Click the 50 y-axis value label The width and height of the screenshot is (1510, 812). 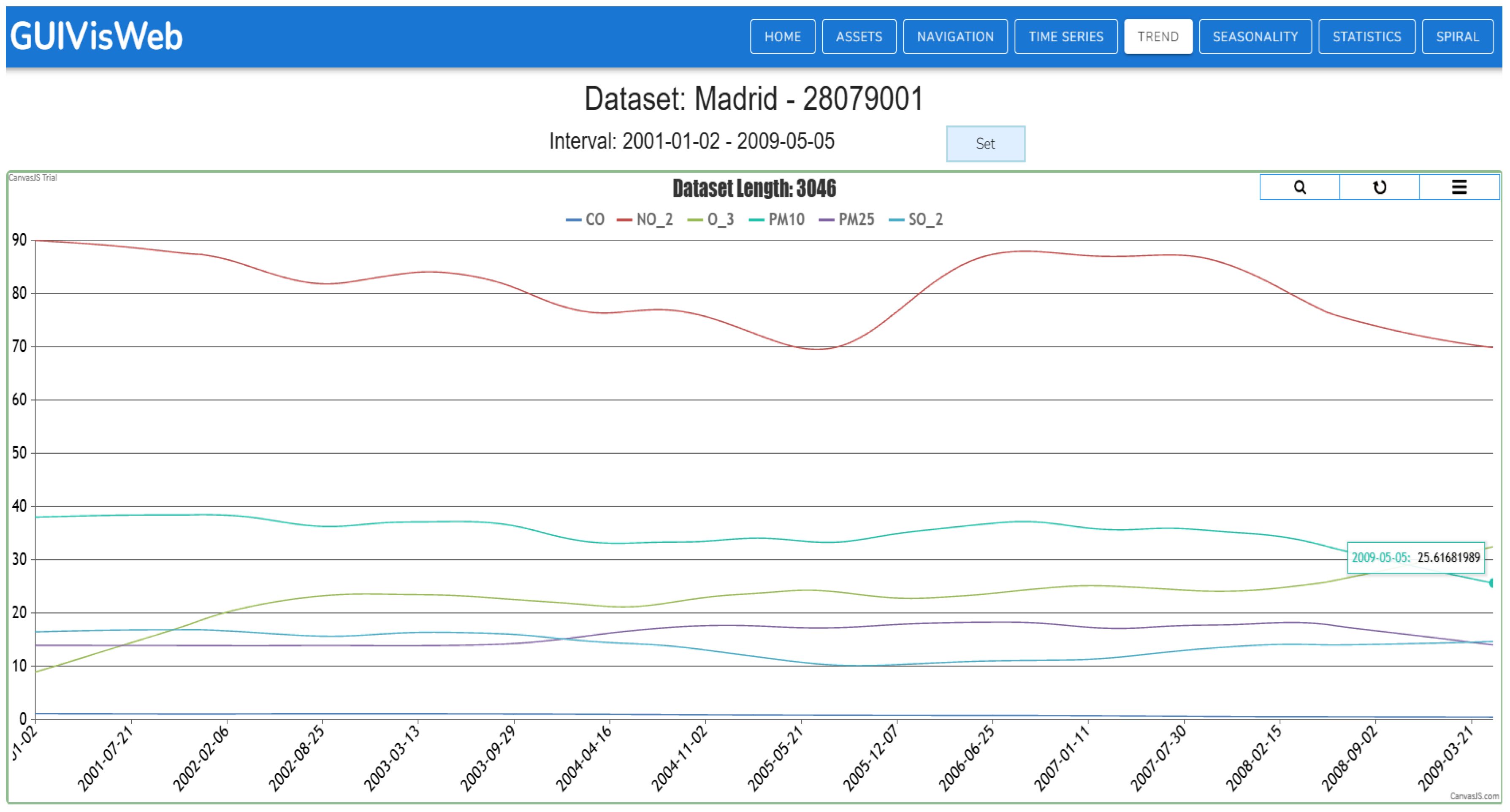[x=19, y=453]
